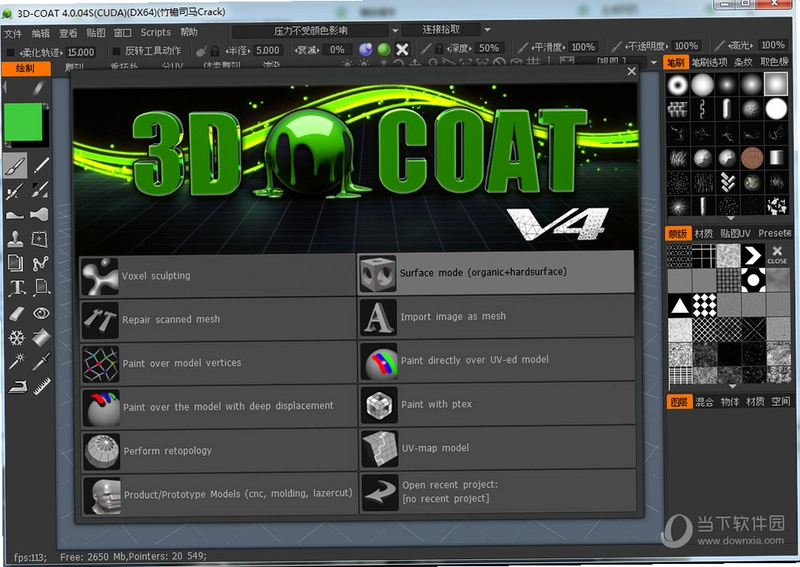Image resolution: width=800 pixels, height=567 pixels.
Task: Switch to the 混合 tab
Action: (x=704, y=402)
